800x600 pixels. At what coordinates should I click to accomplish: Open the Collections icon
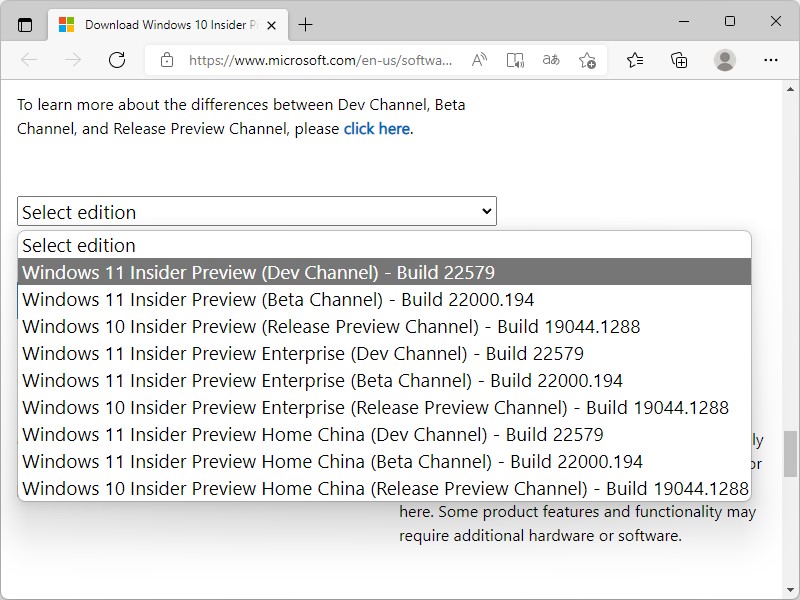(x=679, y=60)
